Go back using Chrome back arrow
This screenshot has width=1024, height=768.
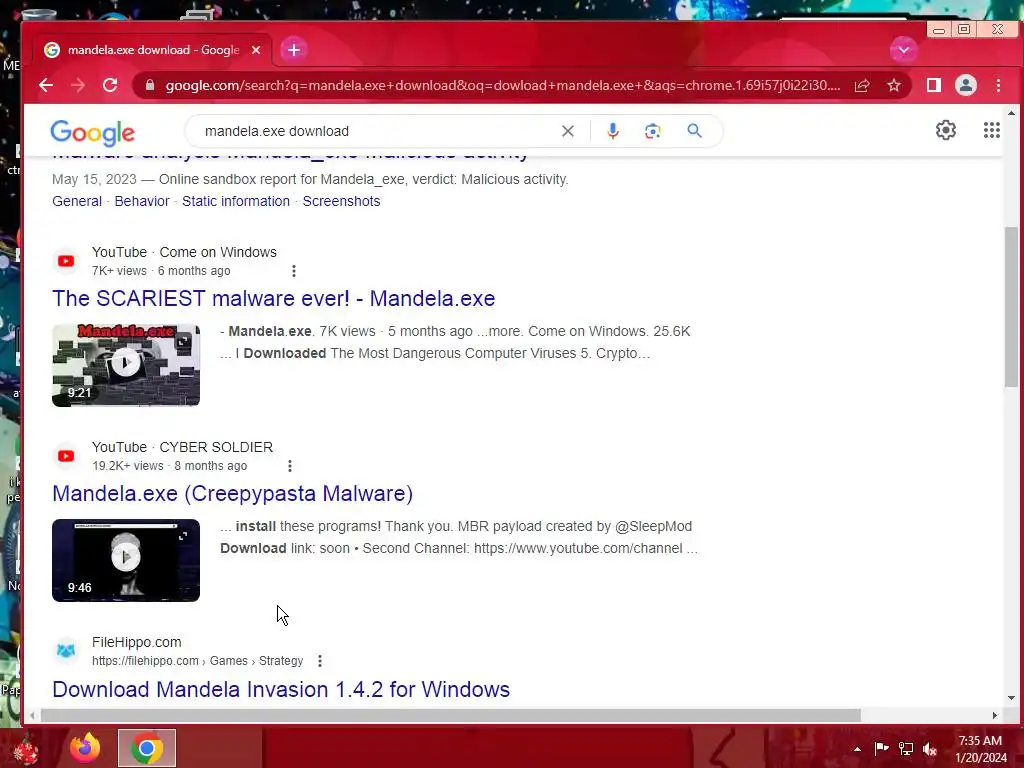coord(46,86)
